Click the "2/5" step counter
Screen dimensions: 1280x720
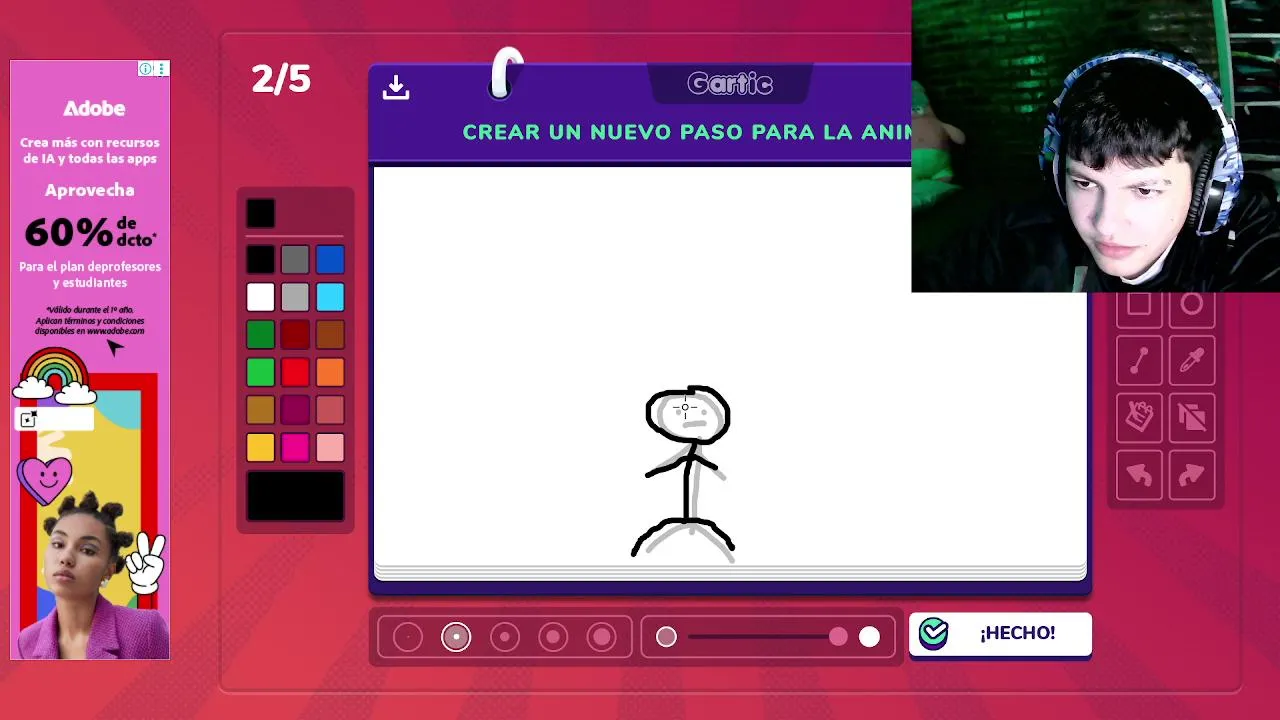pos(281,79)
